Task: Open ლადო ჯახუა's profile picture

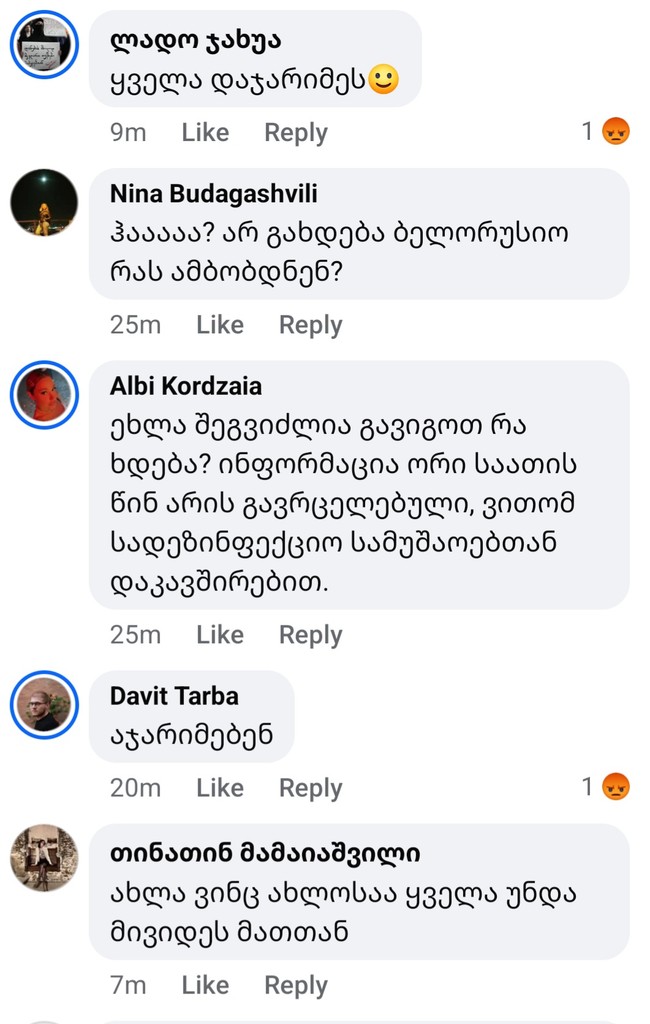Action: point(44,44)
